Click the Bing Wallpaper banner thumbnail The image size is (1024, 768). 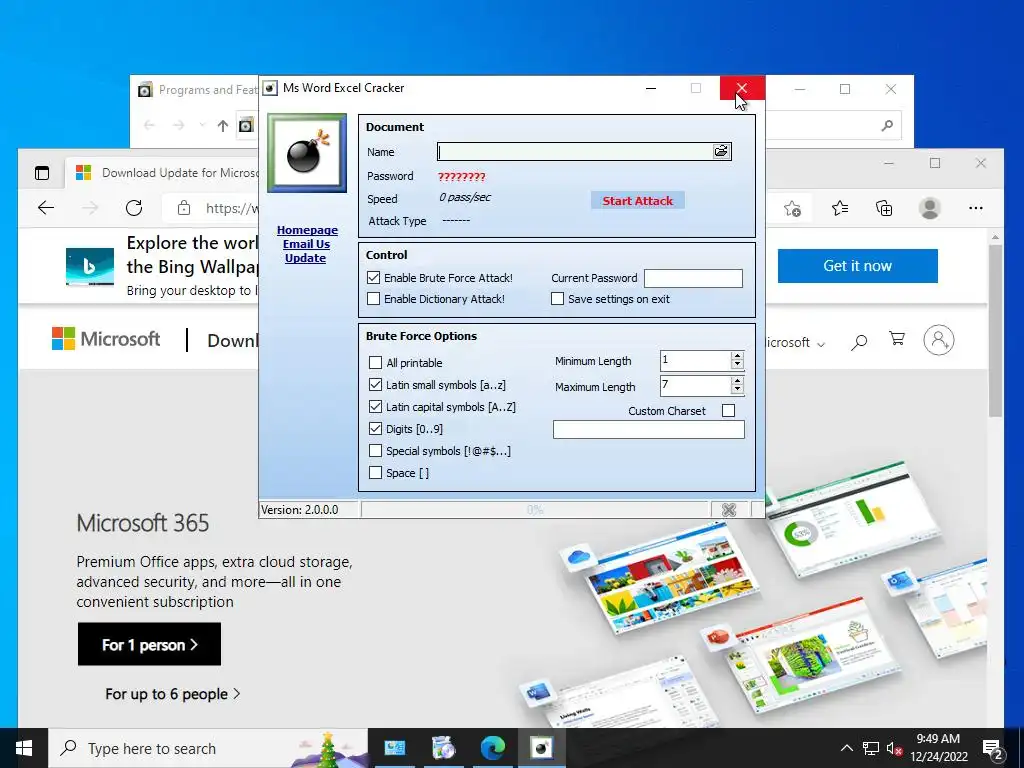pyautogui.click(x=90, y=266)
